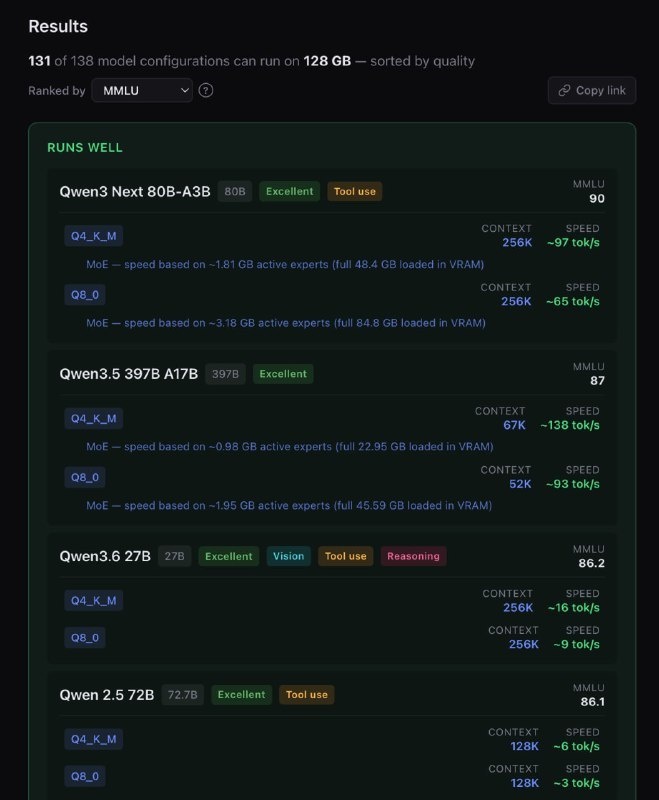Click the MMLU score 87
The image size is (659, 800).
[597, 381]
